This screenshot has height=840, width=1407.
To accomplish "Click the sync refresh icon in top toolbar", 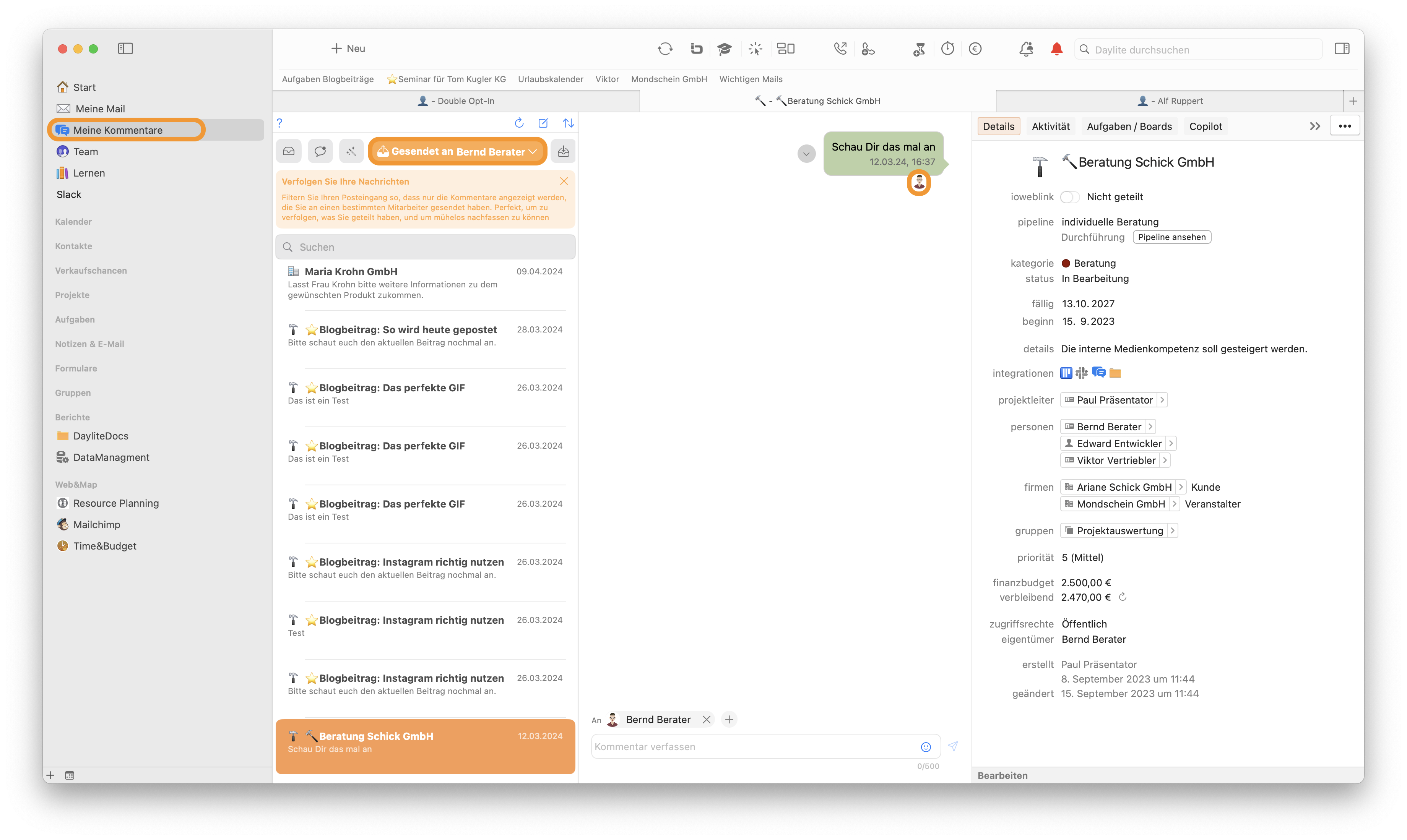I will 665,49.
